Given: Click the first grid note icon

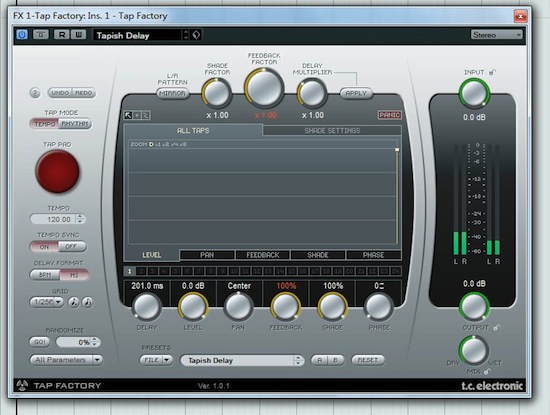Looking at the screenshot, I should coord(74,302).
